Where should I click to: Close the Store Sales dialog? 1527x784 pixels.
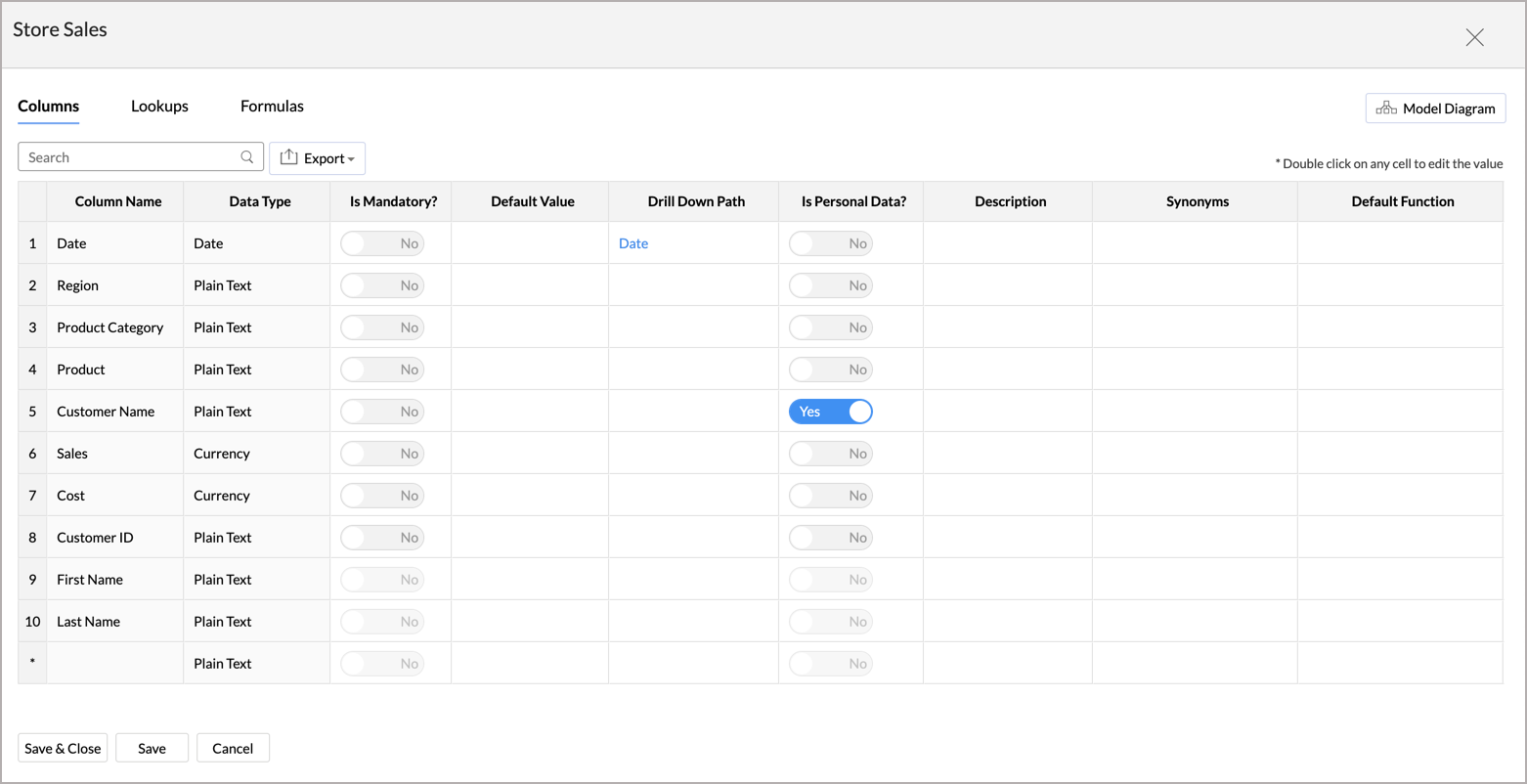[1474, 37]
